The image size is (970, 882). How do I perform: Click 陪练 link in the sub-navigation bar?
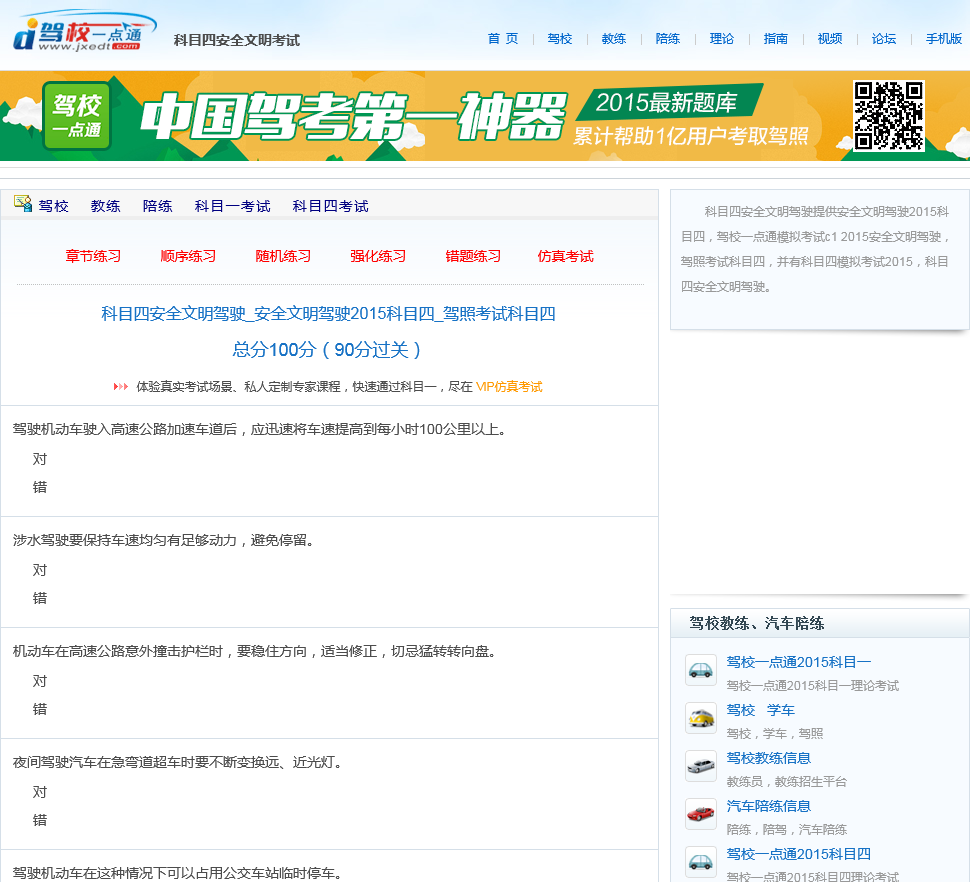(158, 206)
